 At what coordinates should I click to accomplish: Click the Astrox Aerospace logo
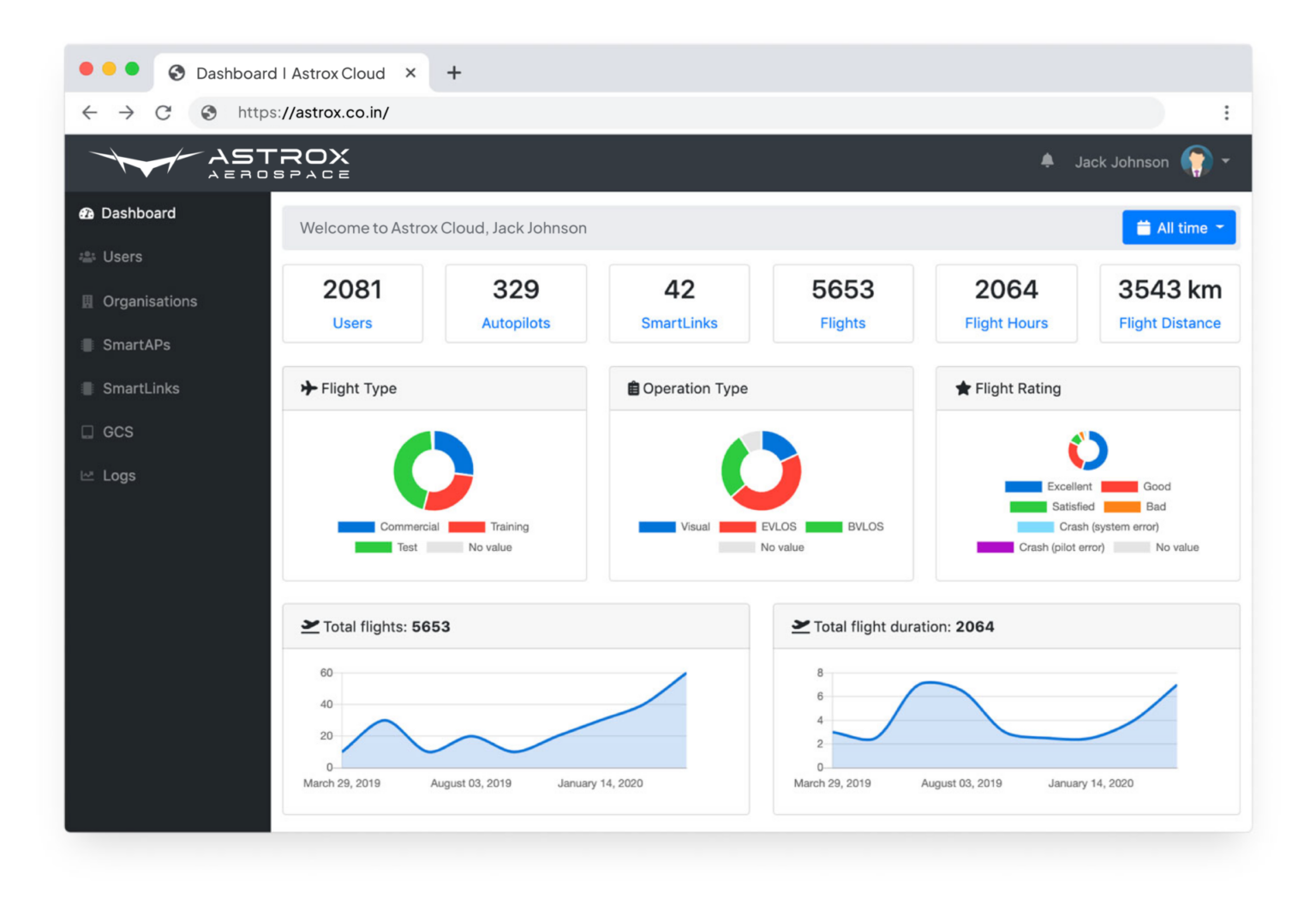tap(219, 162)
